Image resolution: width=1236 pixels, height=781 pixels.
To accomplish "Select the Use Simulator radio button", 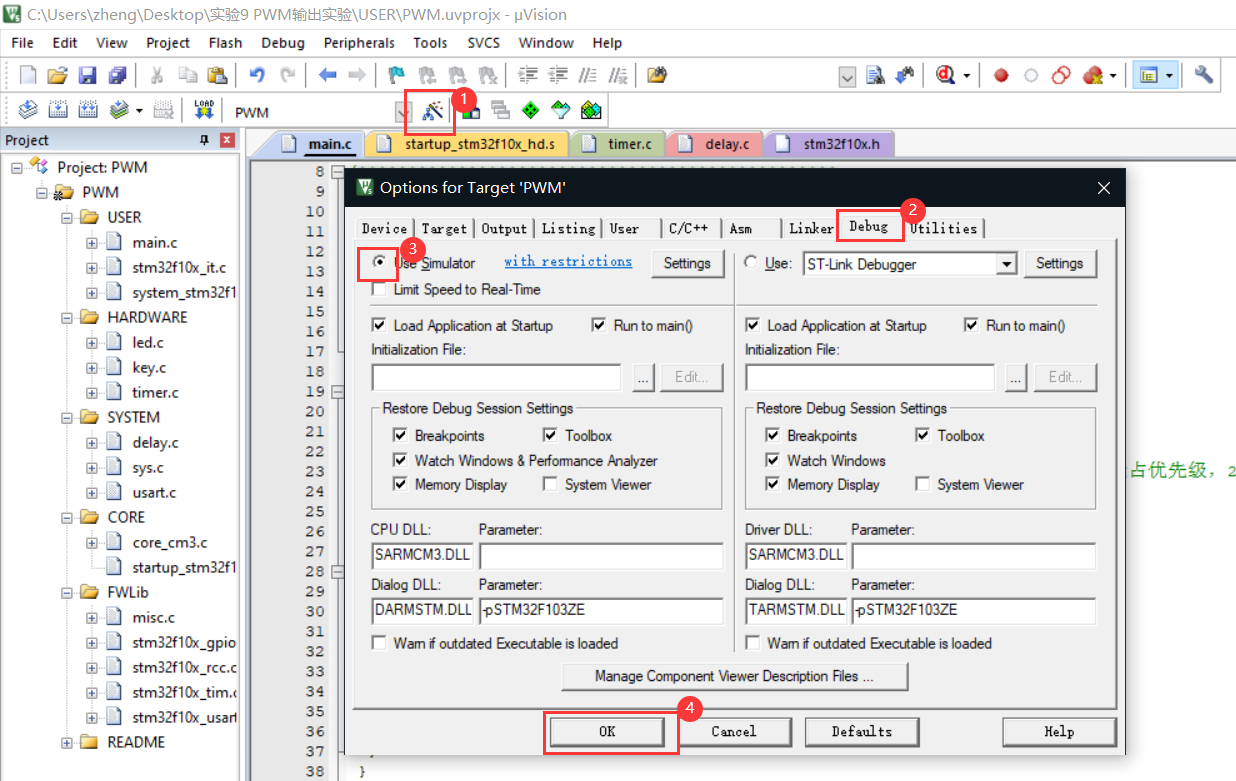I will (379, 262).
